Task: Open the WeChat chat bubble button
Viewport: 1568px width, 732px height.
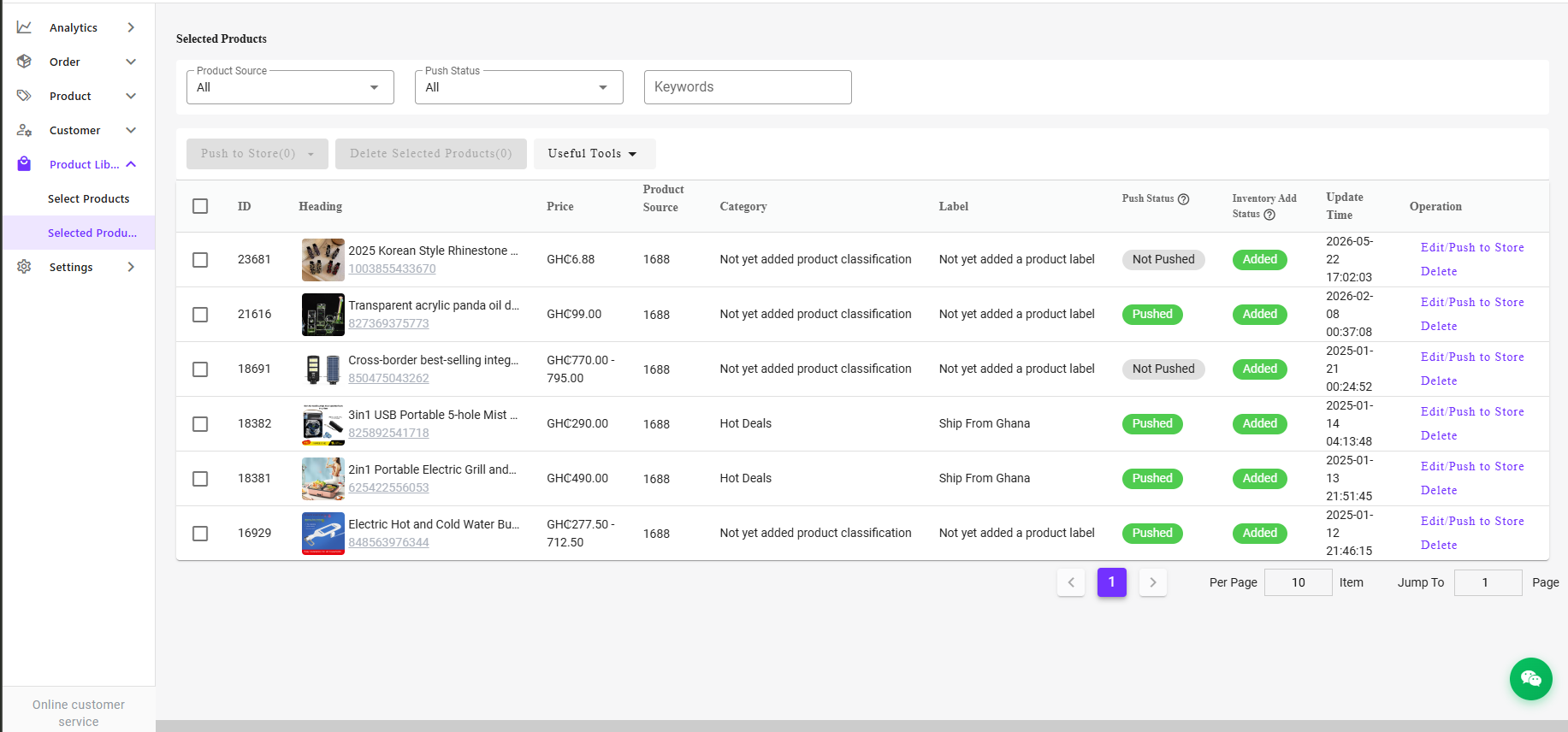Action: 1530,679
